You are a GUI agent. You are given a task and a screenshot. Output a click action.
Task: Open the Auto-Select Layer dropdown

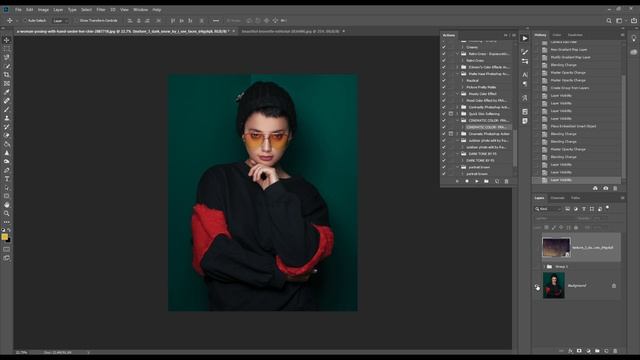60,20
